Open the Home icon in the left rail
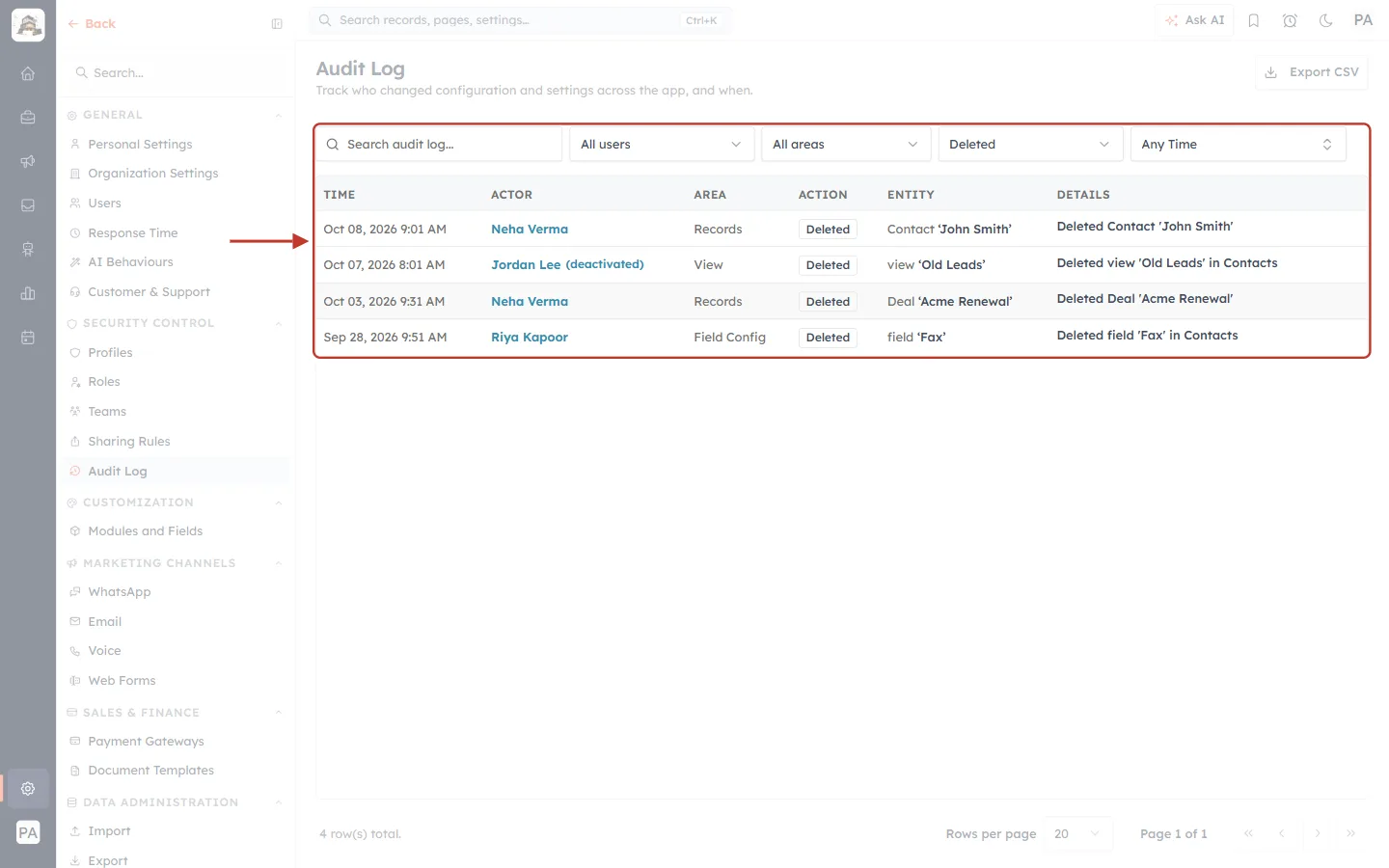Screen dimensions: 1389x868 click(x=28, y=73)
